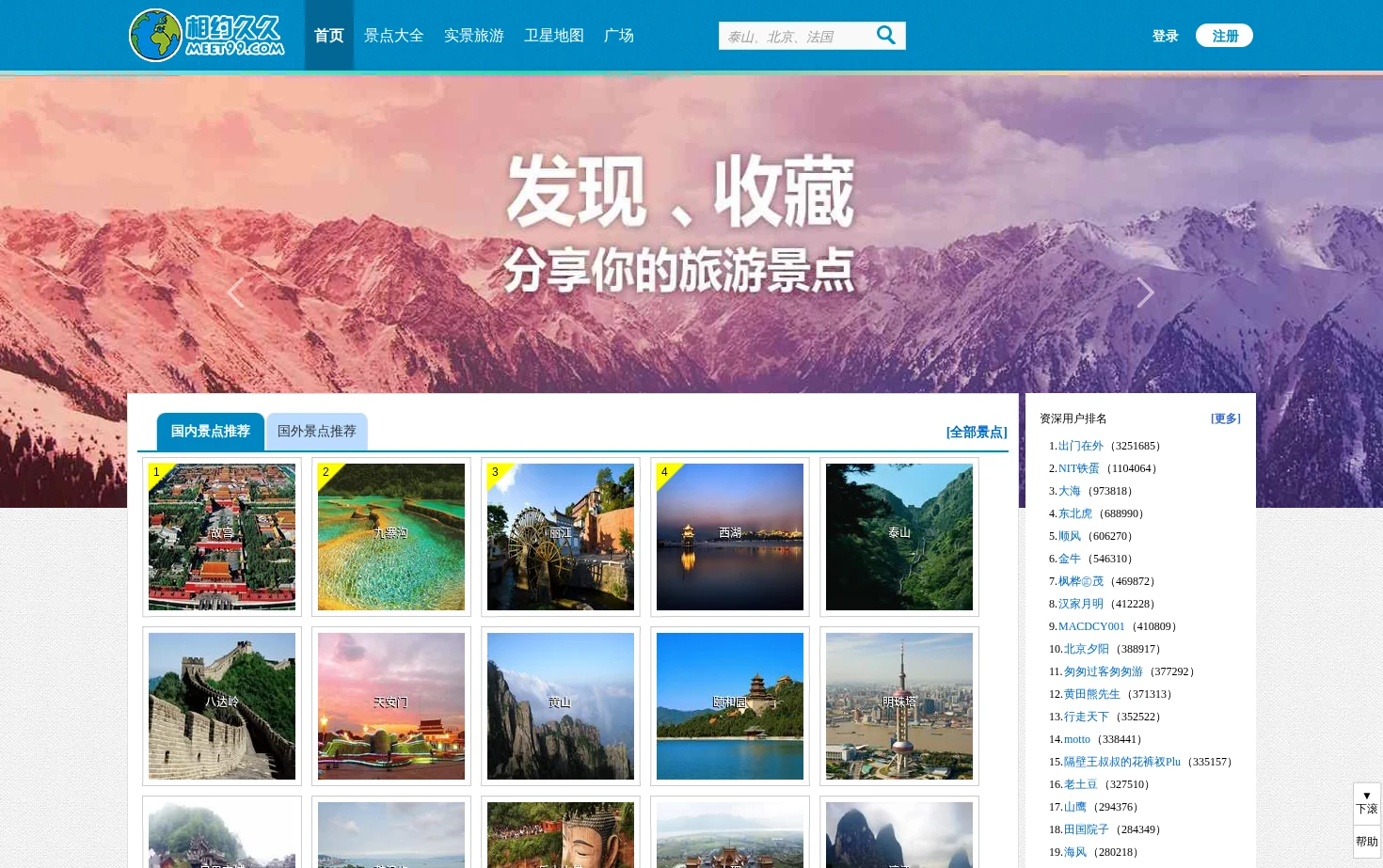
Task: Click the search magnifier icon
Action: pos(885,36)
